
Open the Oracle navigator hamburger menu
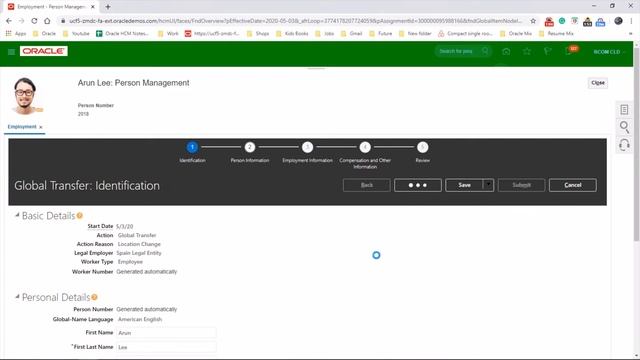tap(11, 51)
